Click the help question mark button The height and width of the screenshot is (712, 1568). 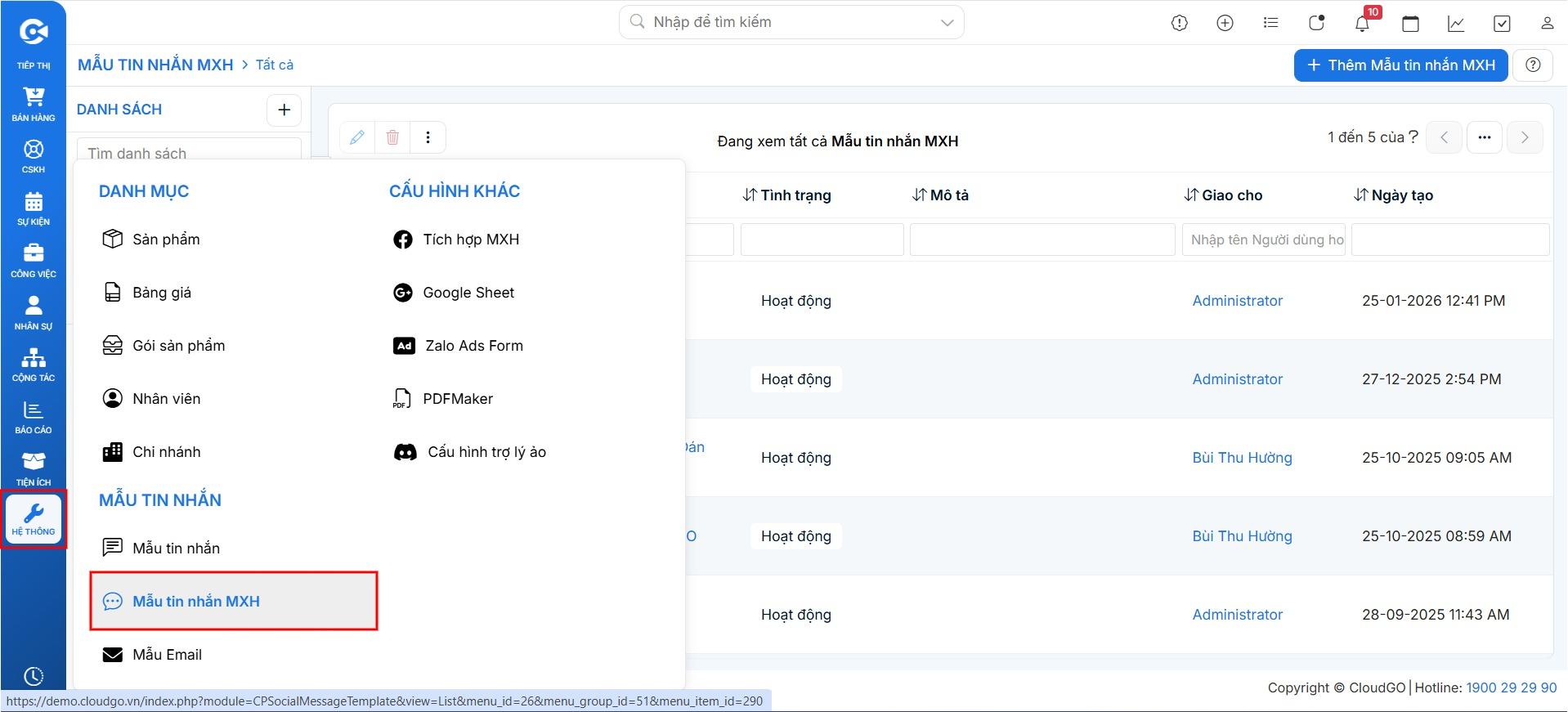pos(1533,65)
